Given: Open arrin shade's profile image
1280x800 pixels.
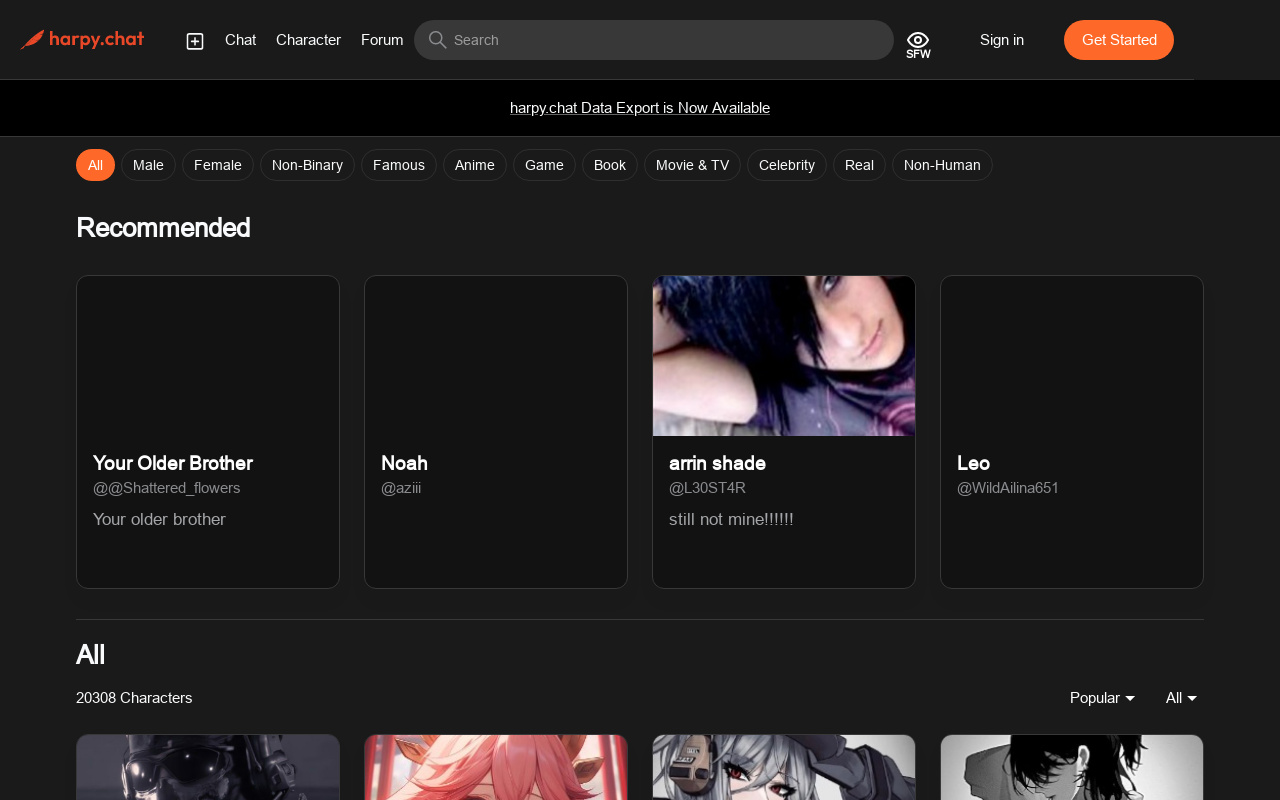Looking at the screenshot, I should click(x=784, y=356).
